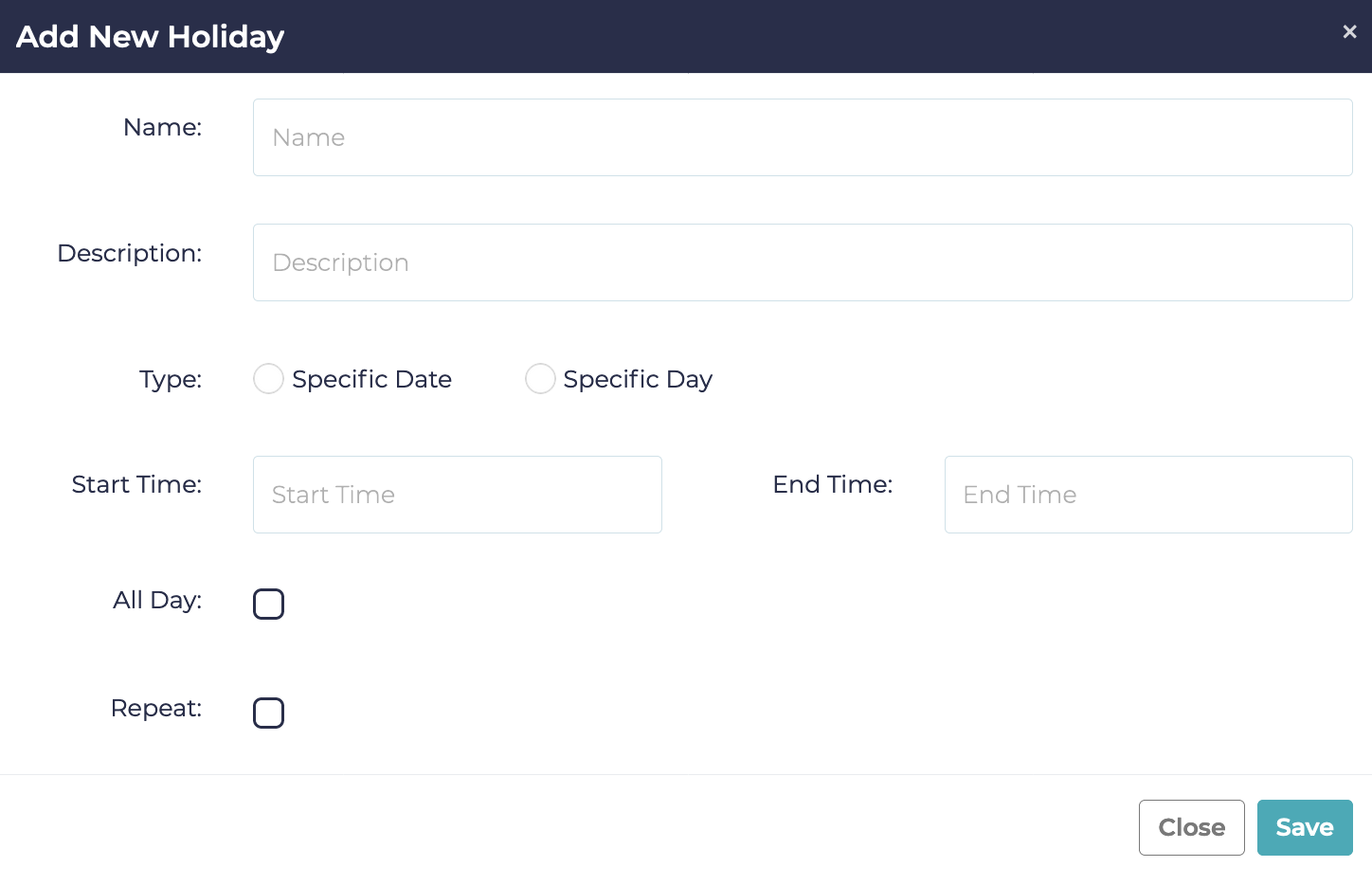Enable the All Day checkbox

point(269,604)
